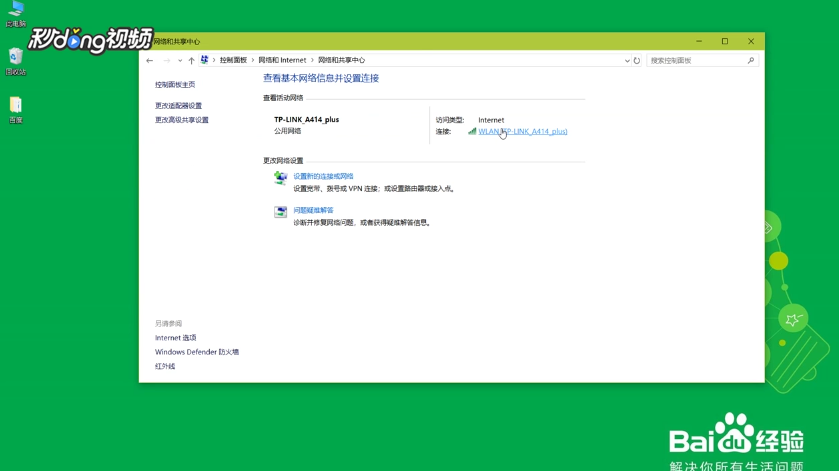Open 红外线 link
This screenshot has width=839, height=471.
pos(165,366)
